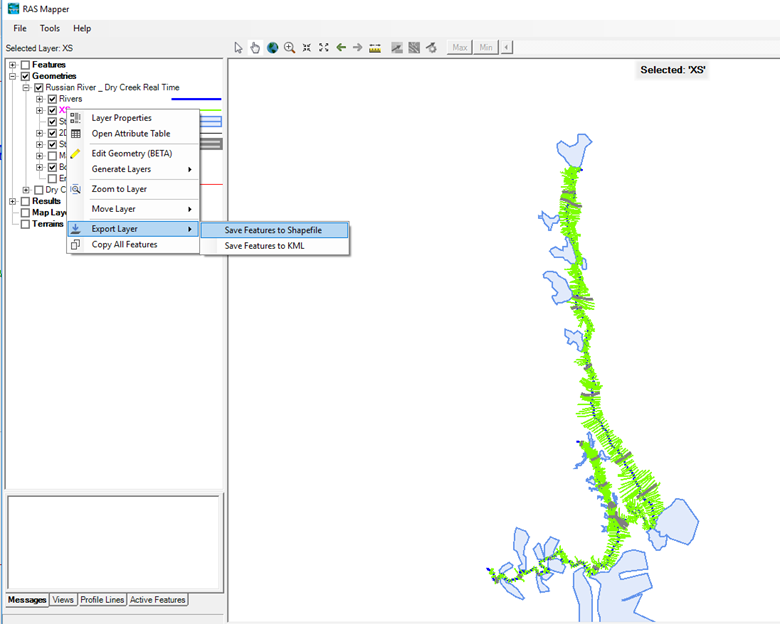Click the globe web imagery icon

(272, 47)
